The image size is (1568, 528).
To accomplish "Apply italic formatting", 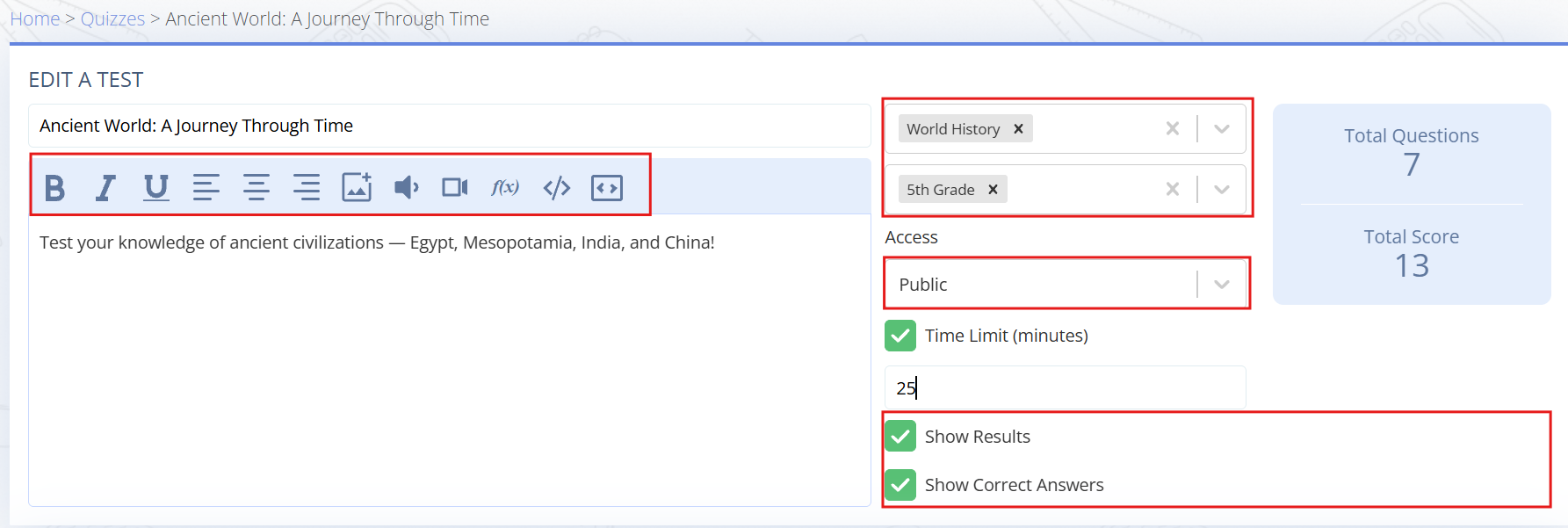I will pyautogui.click(x=105, y=187).
